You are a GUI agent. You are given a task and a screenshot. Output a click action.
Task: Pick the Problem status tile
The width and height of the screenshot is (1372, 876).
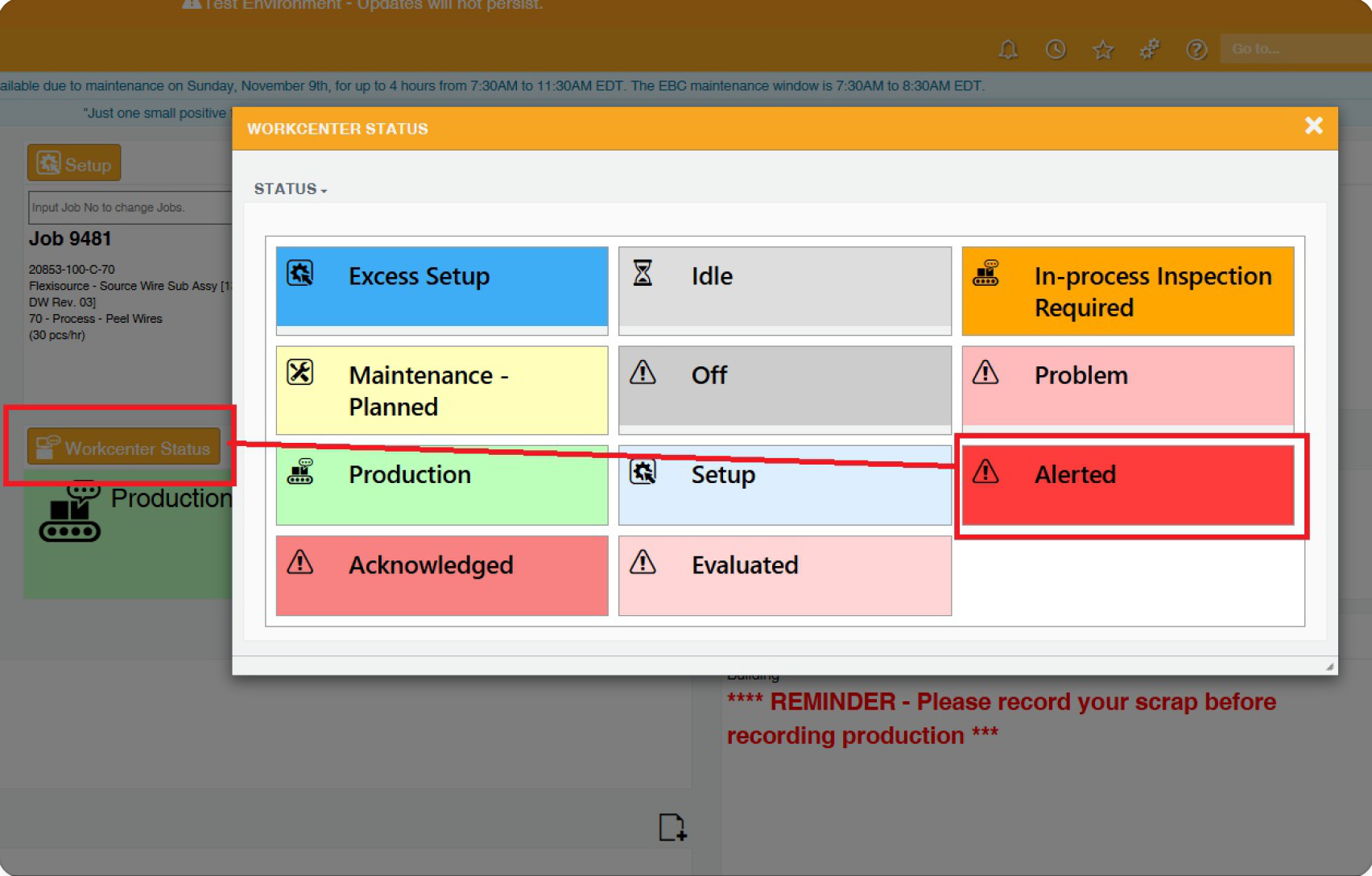click(1127, 390)
